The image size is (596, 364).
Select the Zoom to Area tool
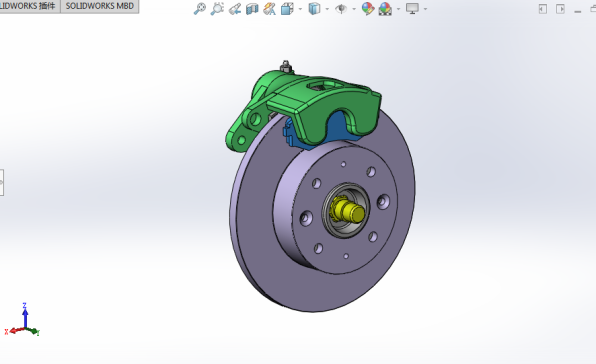pos(217,8)
